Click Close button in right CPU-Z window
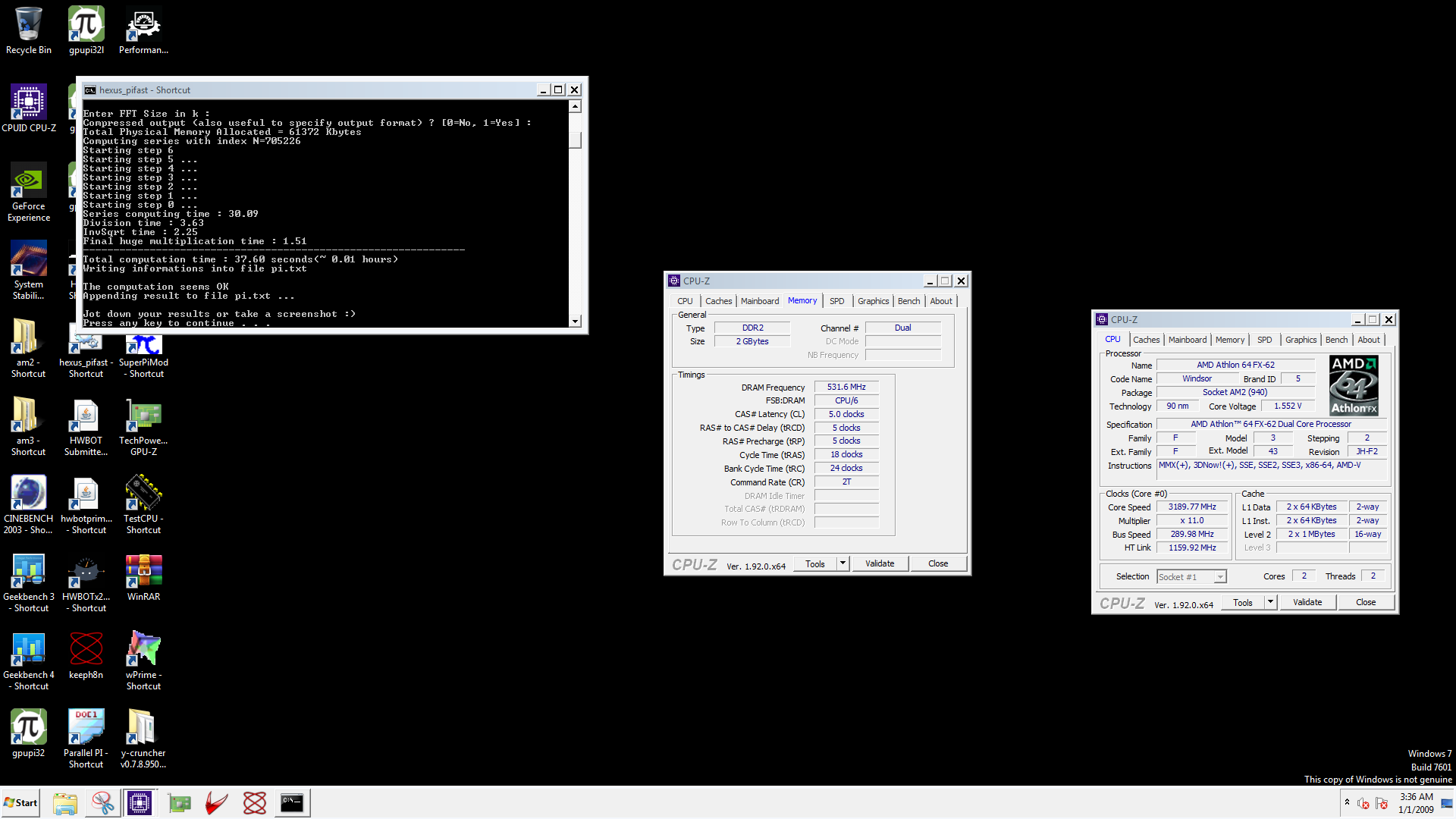The width and height of the screenshot is (1456, 819). click(1366, 602)
